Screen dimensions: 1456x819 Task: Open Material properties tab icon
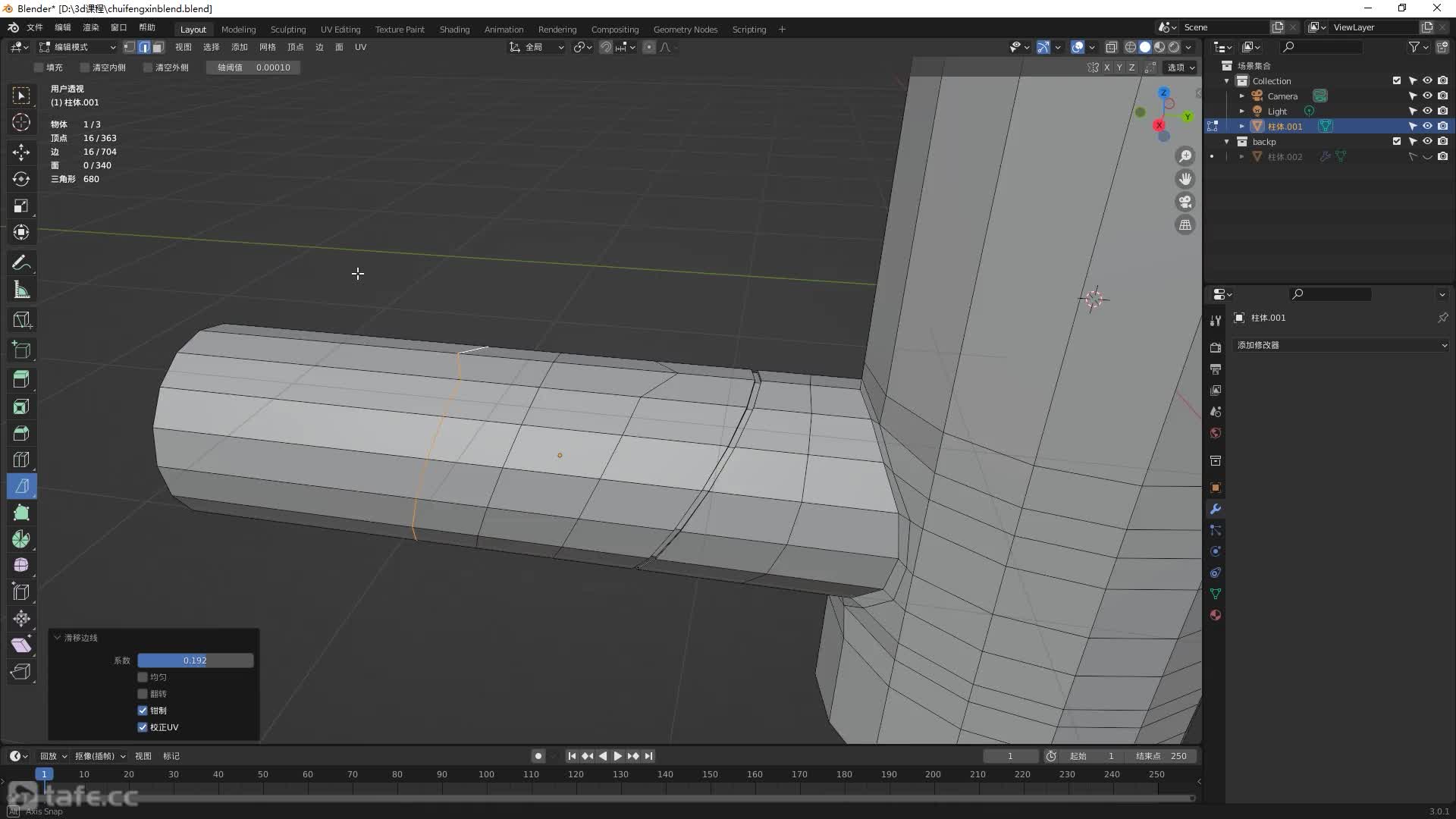pos(1216,615)
